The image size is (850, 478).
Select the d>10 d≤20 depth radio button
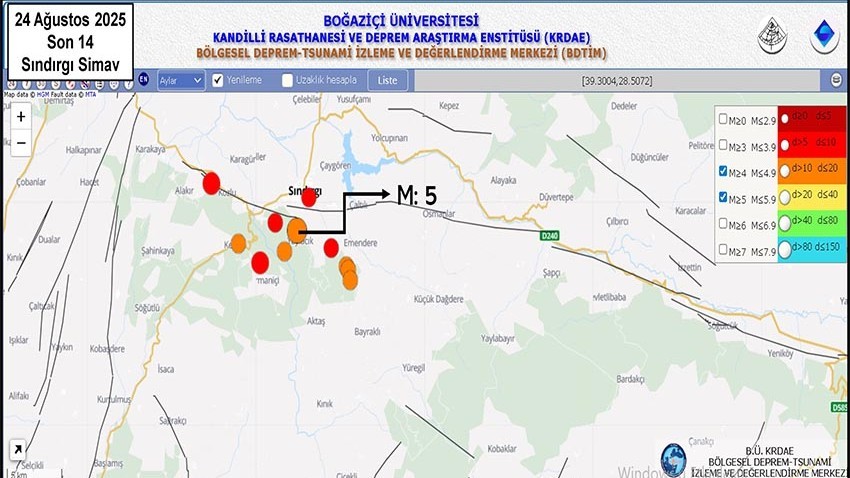784,171
